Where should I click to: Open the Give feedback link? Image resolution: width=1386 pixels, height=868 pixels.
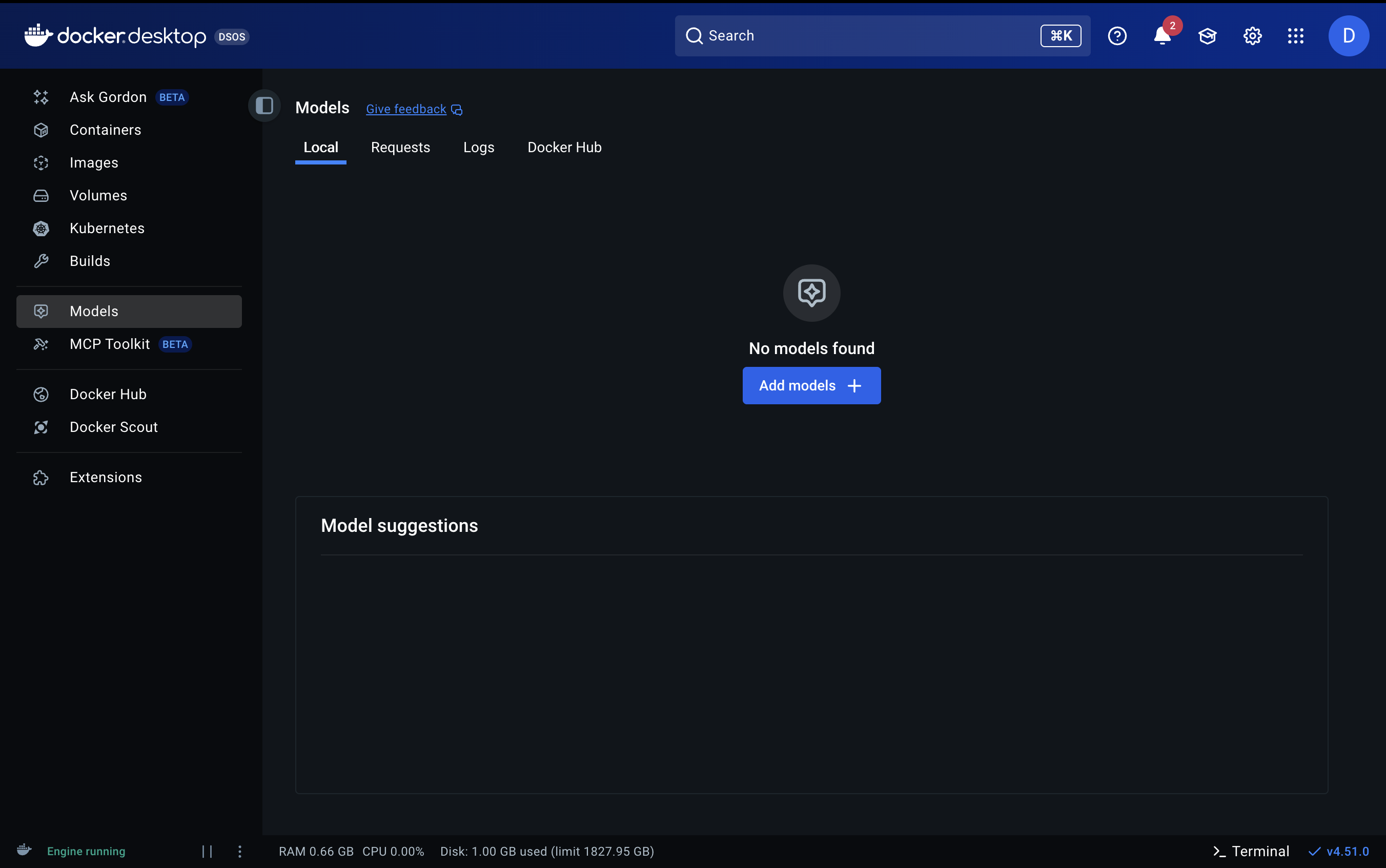pos(406,109)
